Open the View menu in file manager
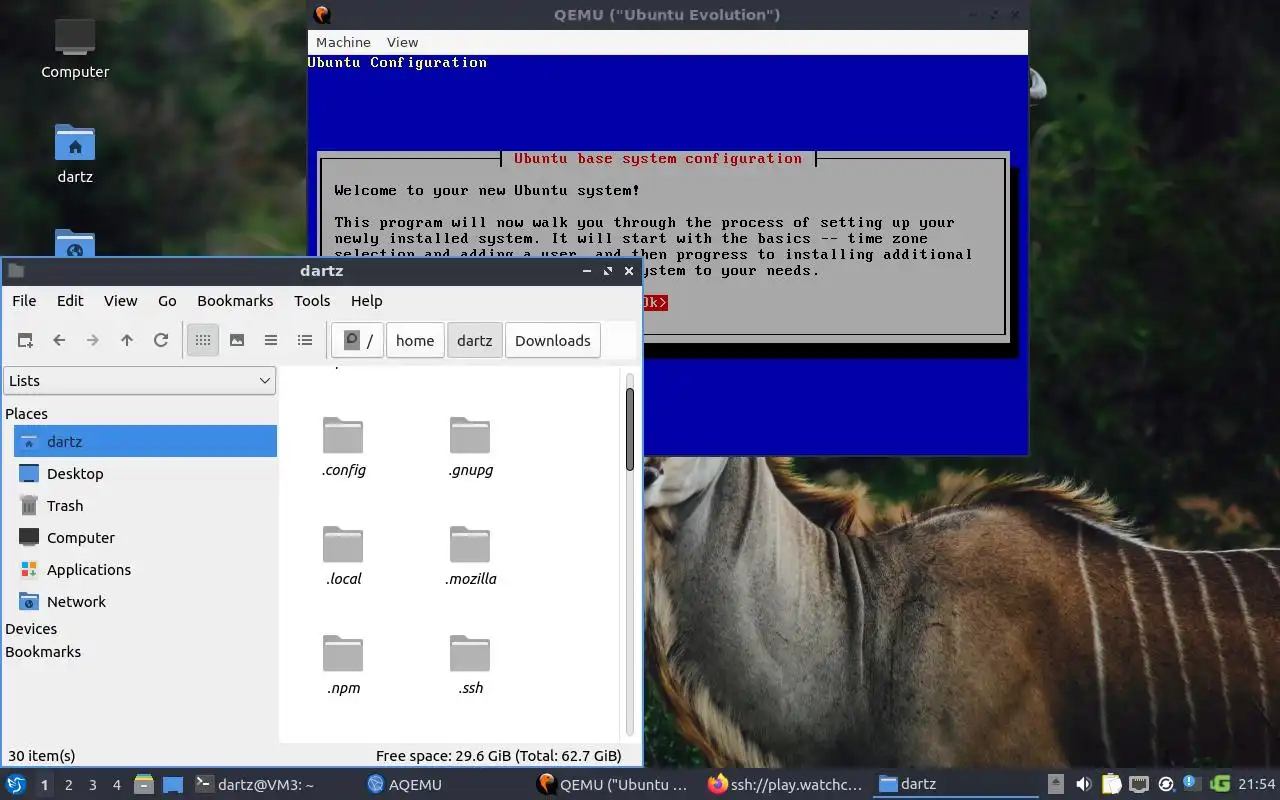Viewport: 1280px width, 800px height. coord(120,300)
